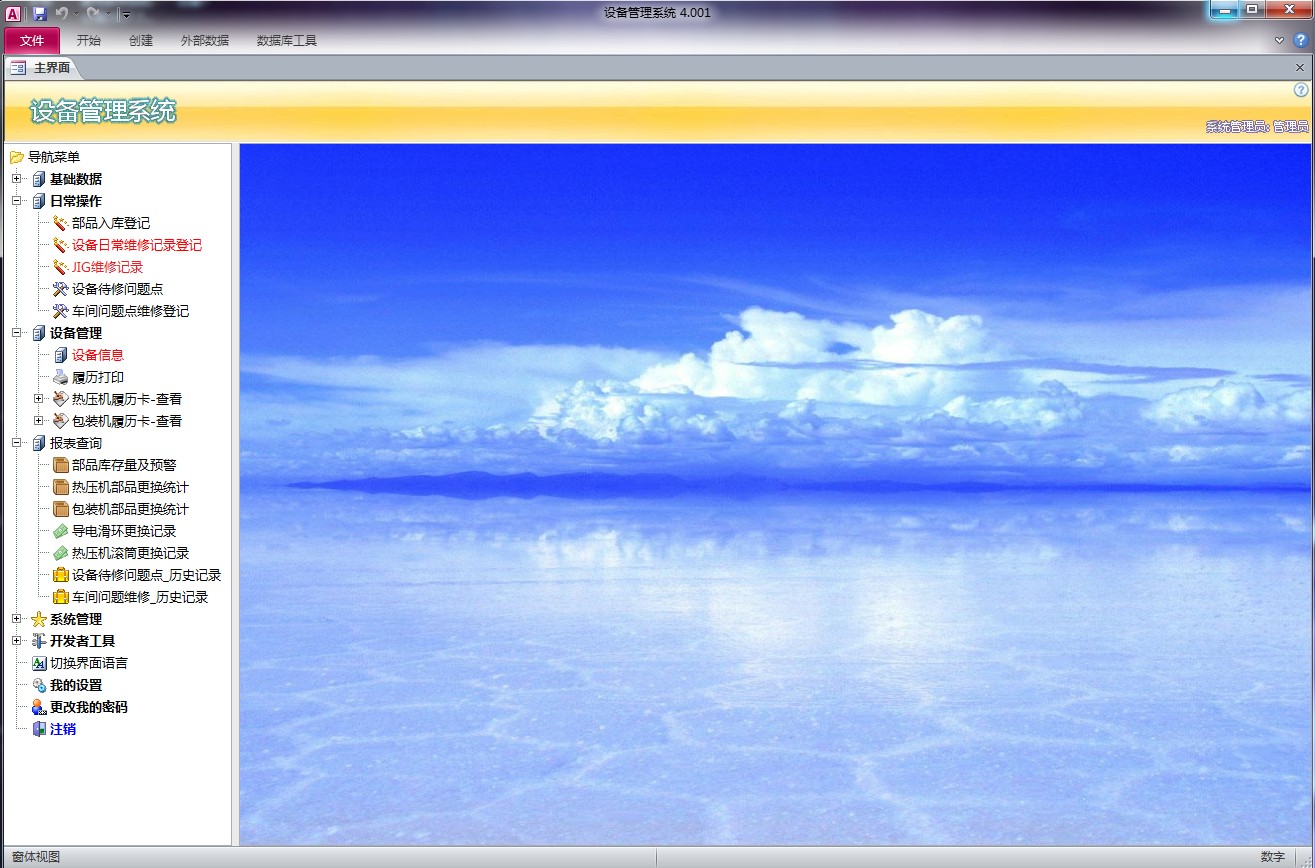Image resolution: width=1315 pixels, height=868 pixels.
Task: Click the 热压机履历卡-查看 icon
Action: click(x=61, y=399)
